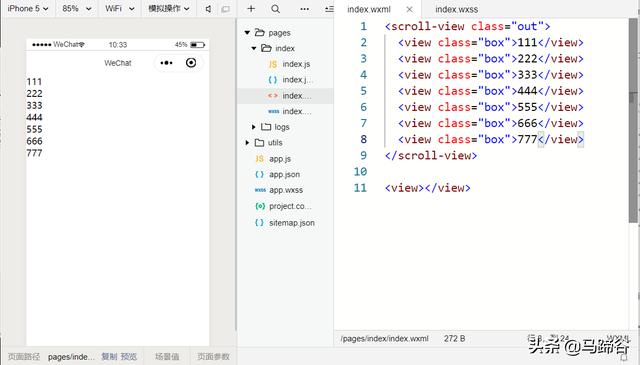The width and height of the screenshot is (640, 365).
Task: Click the braces icon beside app.json
Action: 260,174
